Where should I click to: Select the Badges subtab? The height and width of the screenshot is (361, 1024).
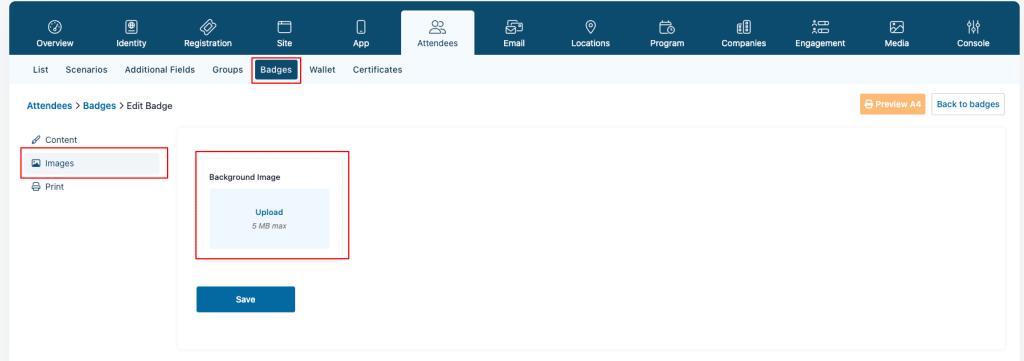coord(276,70)
